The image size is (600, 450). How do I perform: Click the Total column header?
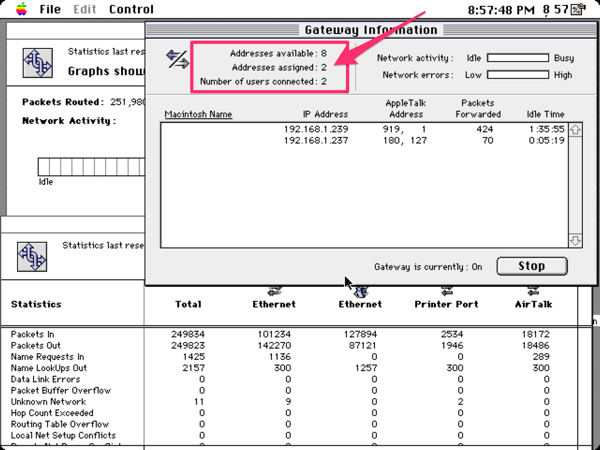pos(188,304)
